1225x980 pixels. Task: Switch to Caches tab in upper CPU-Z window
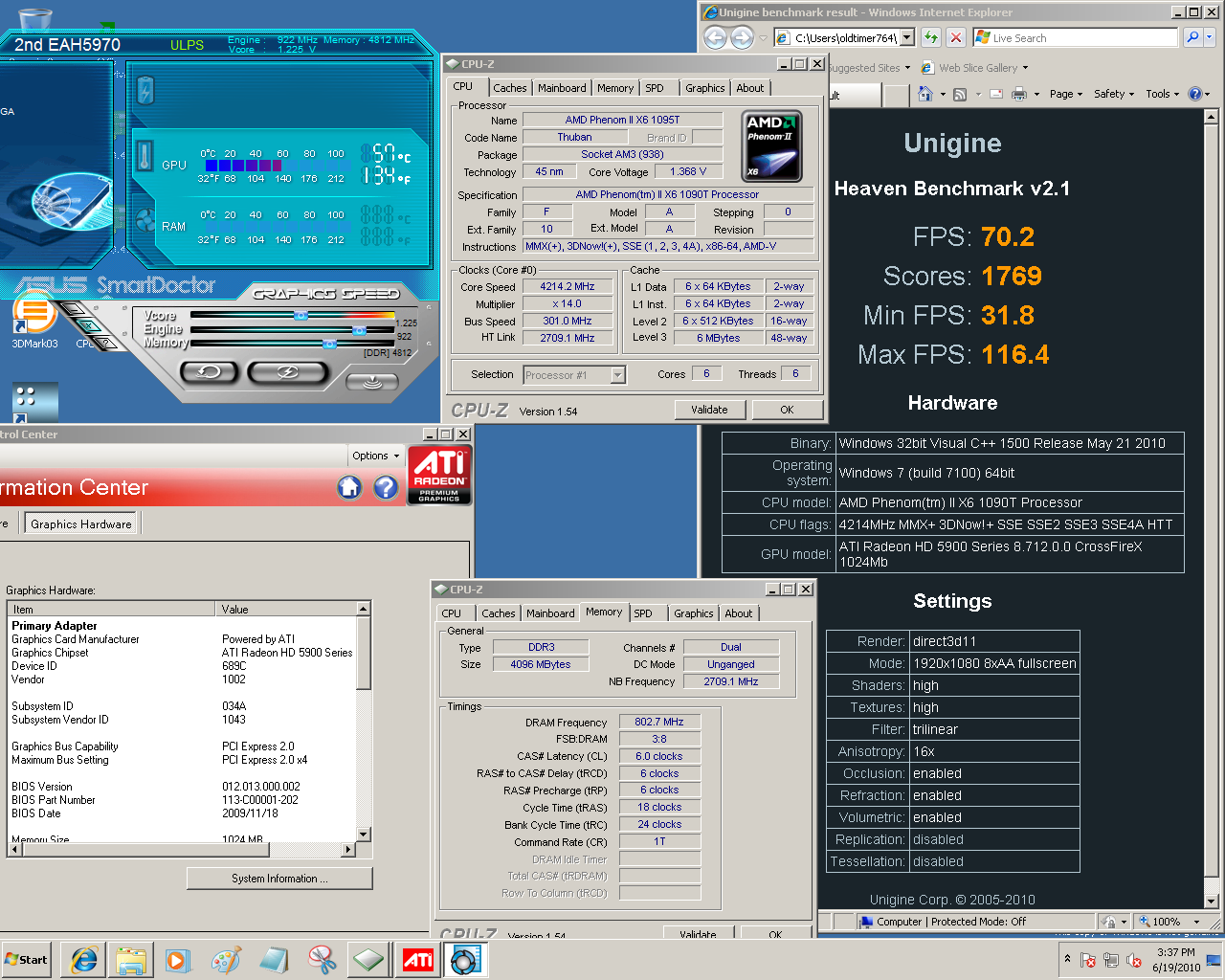click(510, 88)
